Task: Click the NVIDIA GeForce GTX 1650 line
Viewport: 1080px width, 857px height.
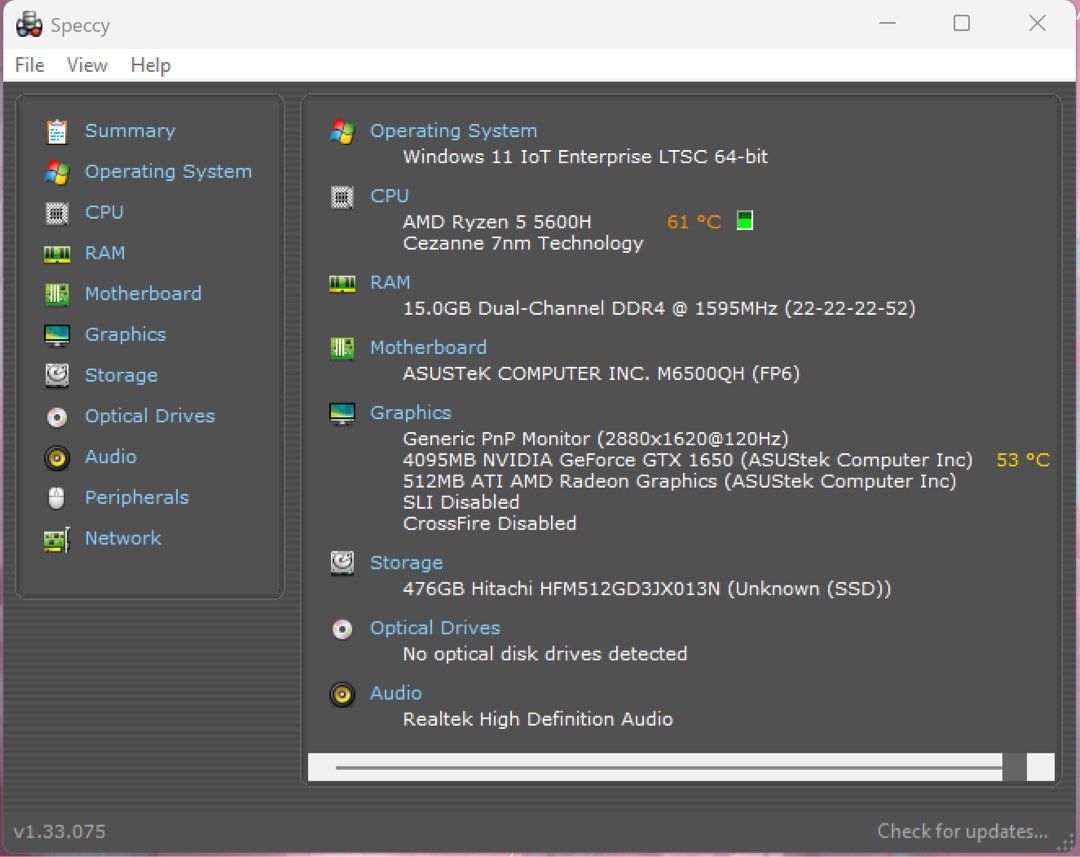Action: 688,460
